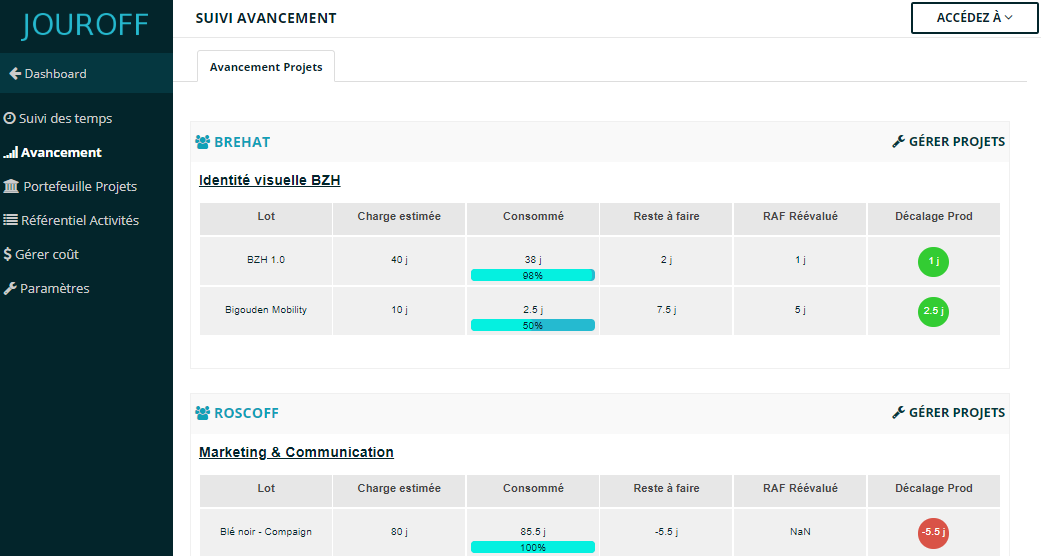Click the back arrow icon beside Dashboard
Image resolution: width=1041 pixels, height=556 pixels.
coord(15,74)
